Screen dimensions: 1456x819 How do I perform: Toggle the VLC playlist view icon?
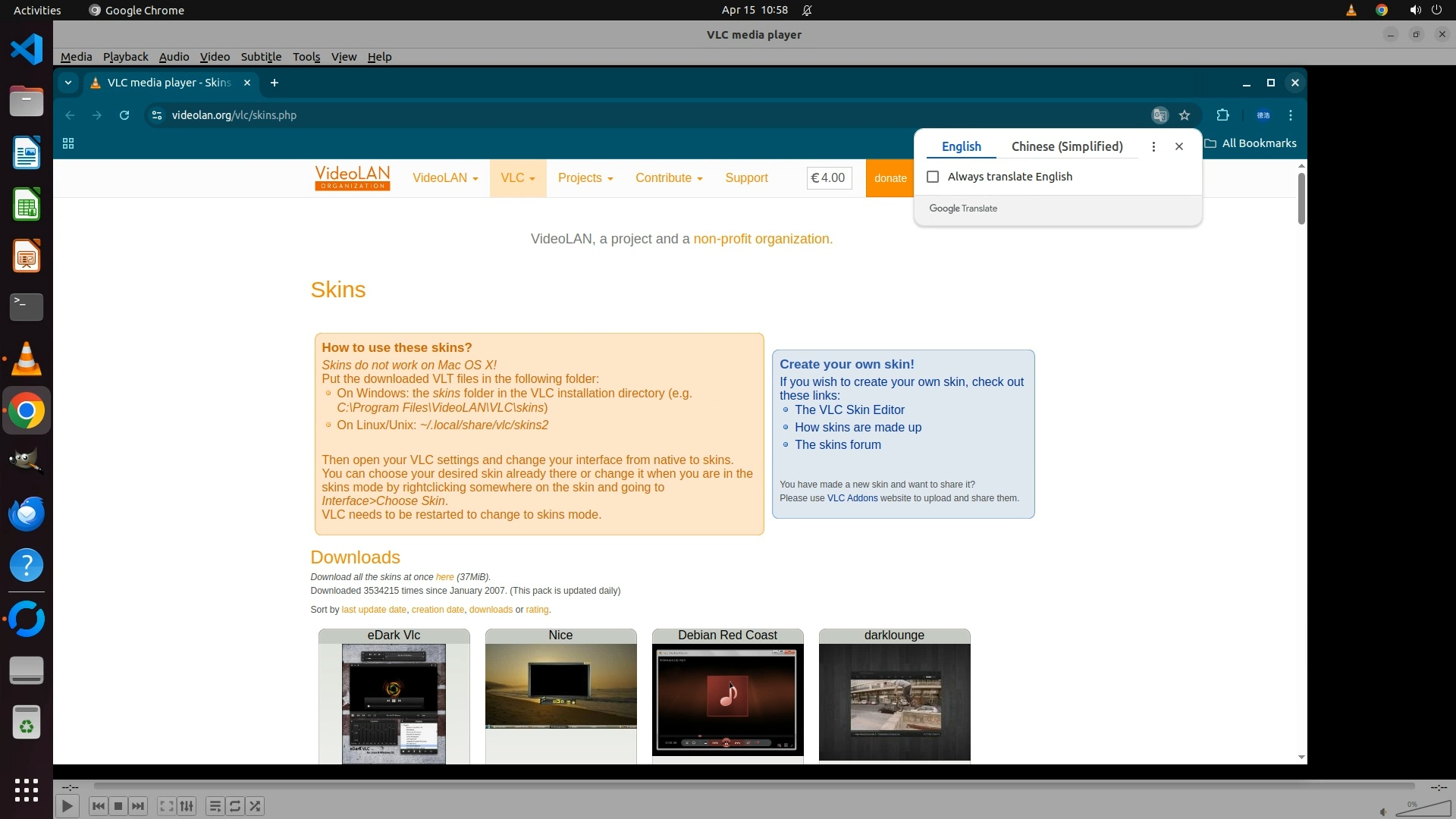[x=215, y=806]
